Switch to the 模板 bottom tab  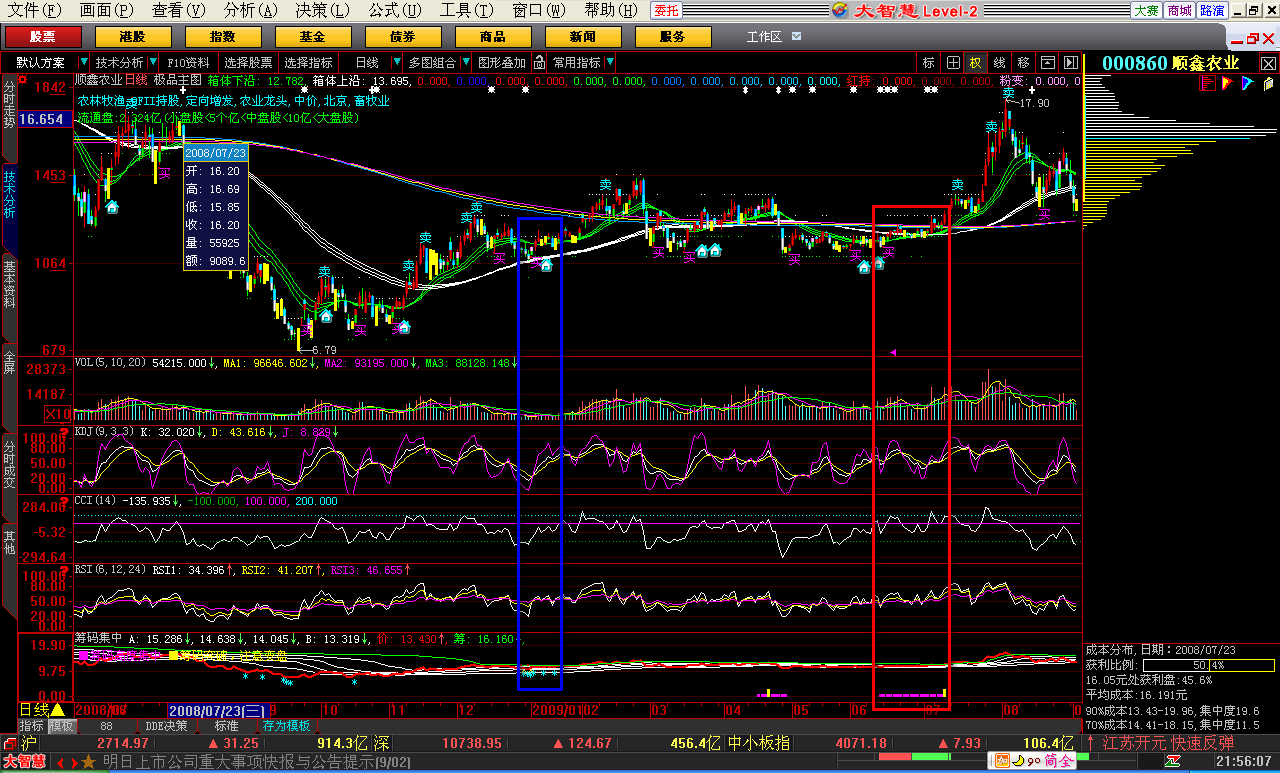[x=62, y=726]
